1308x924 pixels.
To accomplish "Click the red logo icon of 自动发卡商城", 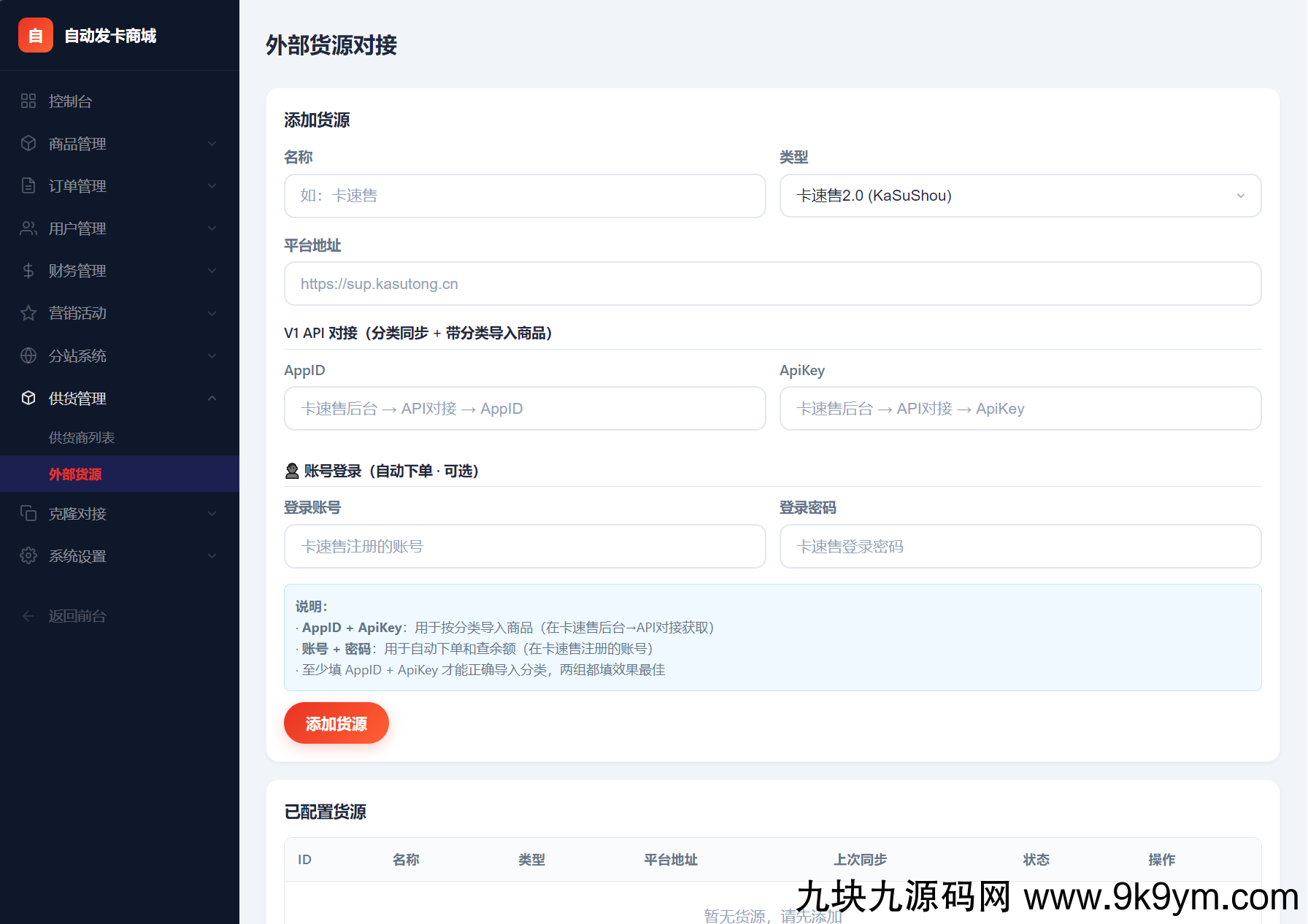I will pos(35,36).
